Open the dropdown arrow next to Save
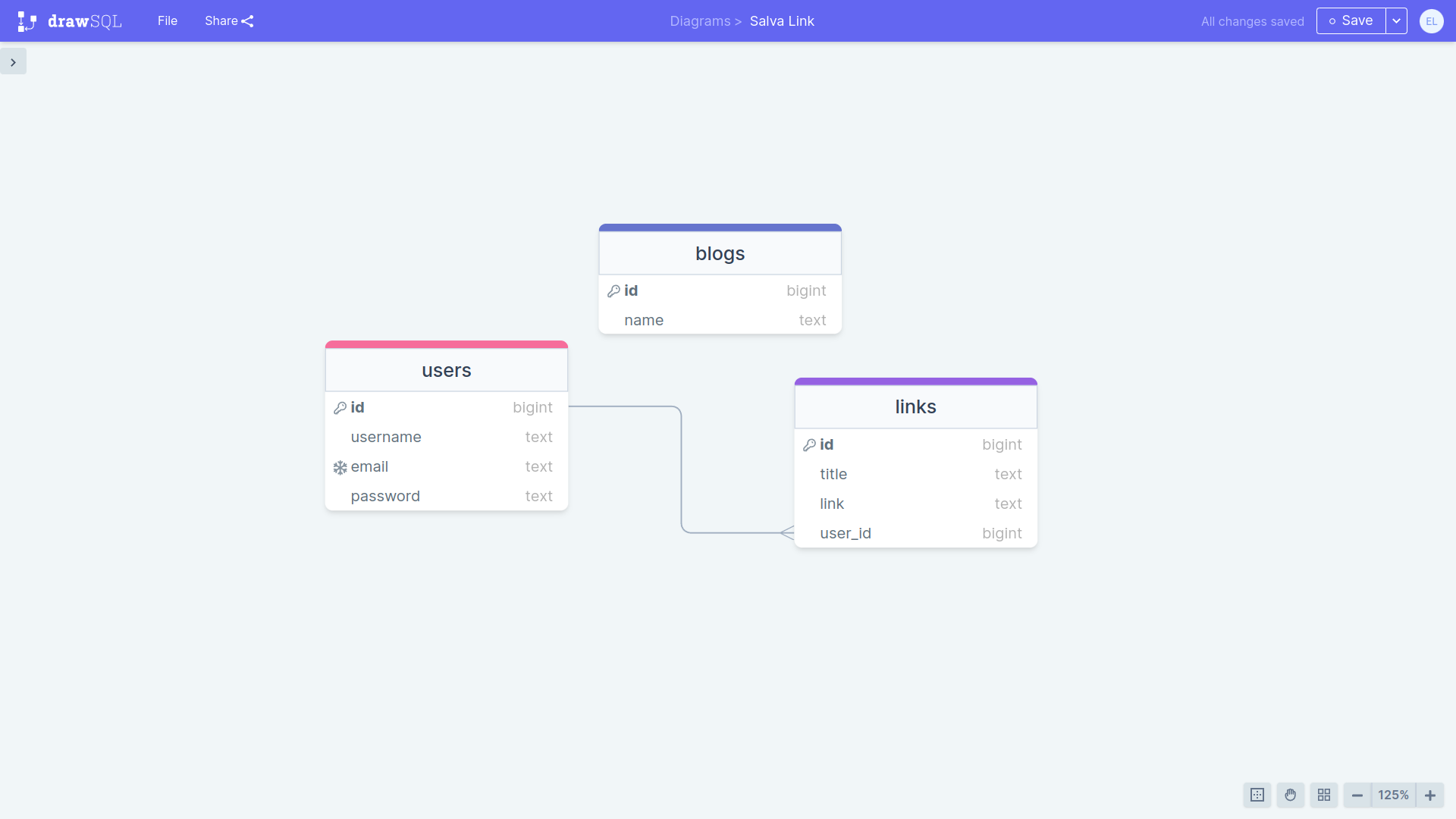The image size is (1456, 819). tap(1396, 21)
